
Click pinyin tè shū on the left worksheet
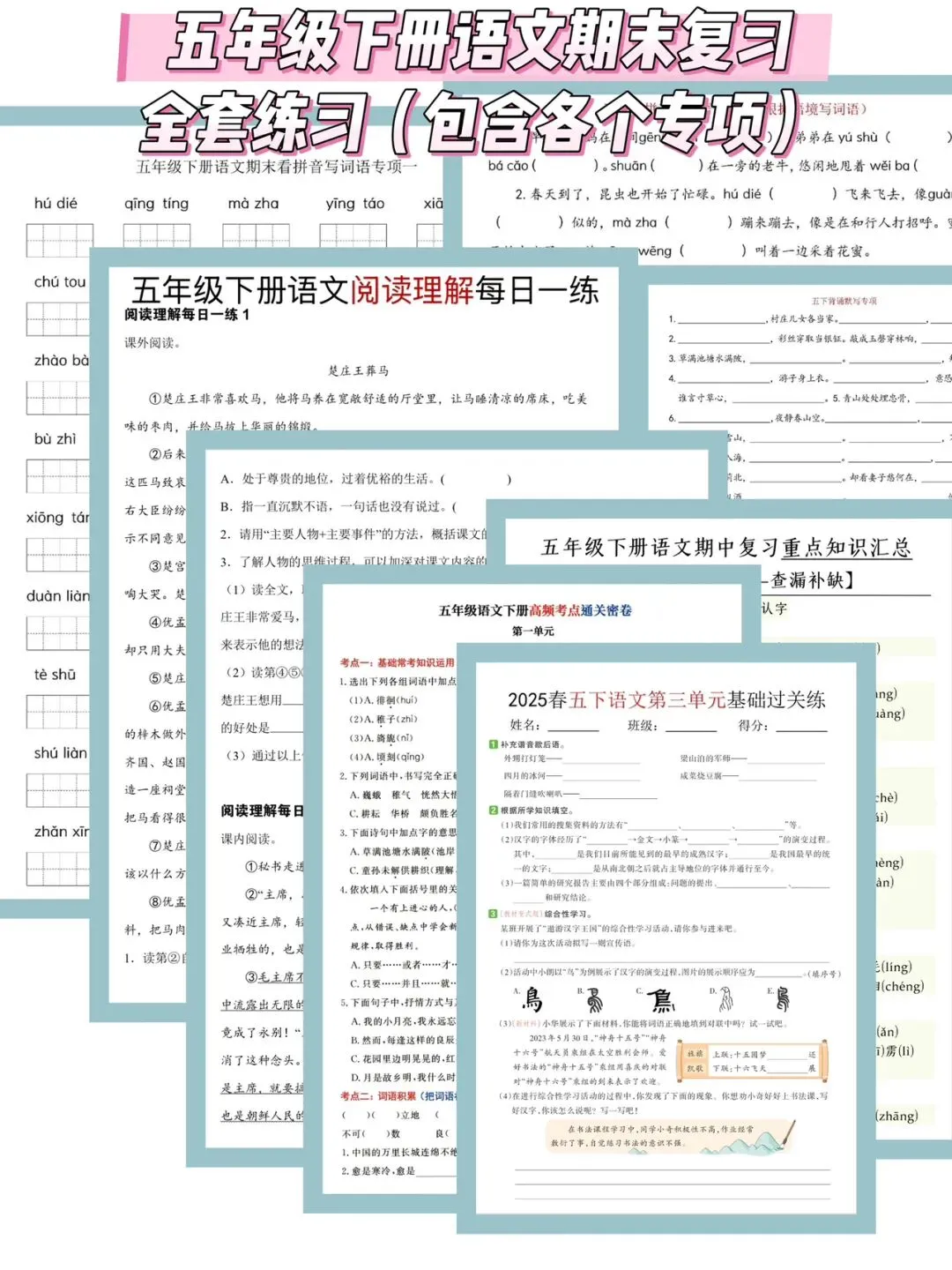pyautogui.click(x=55, y=675)
